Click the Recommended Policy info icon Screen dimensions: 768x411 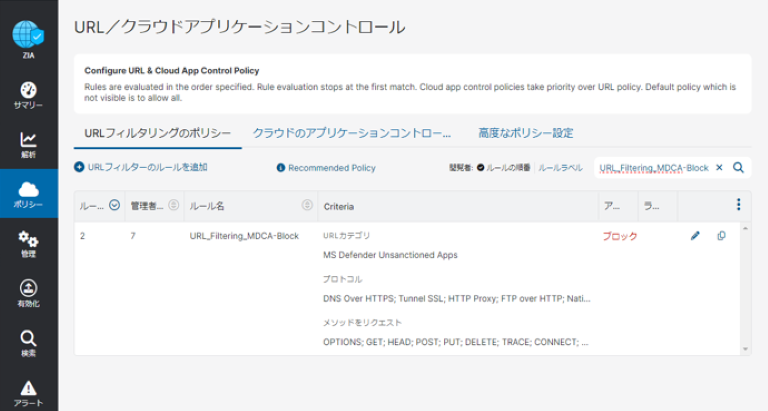pos(281,168)
